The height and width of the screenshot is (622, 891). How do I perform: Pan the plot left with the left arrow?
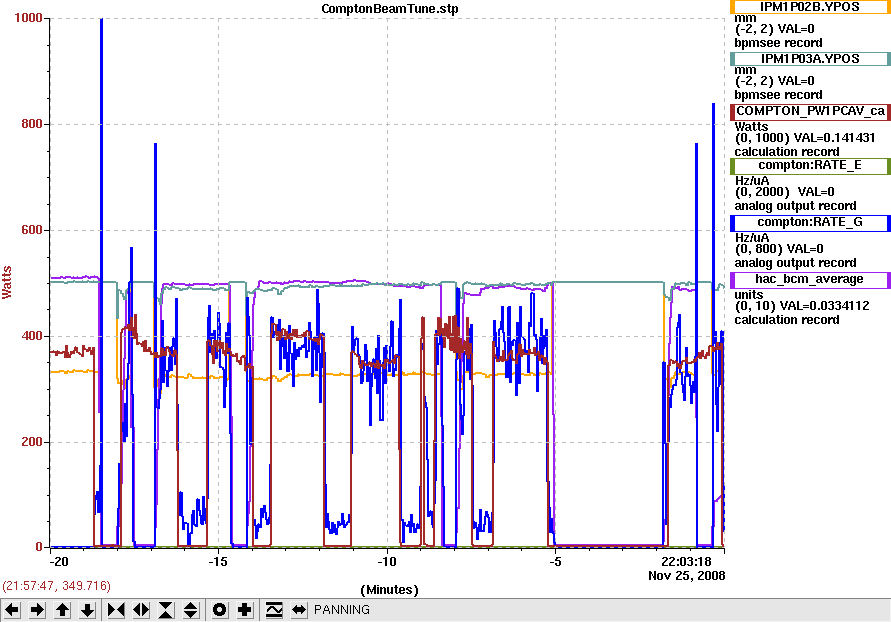click(x=12, y=610)
